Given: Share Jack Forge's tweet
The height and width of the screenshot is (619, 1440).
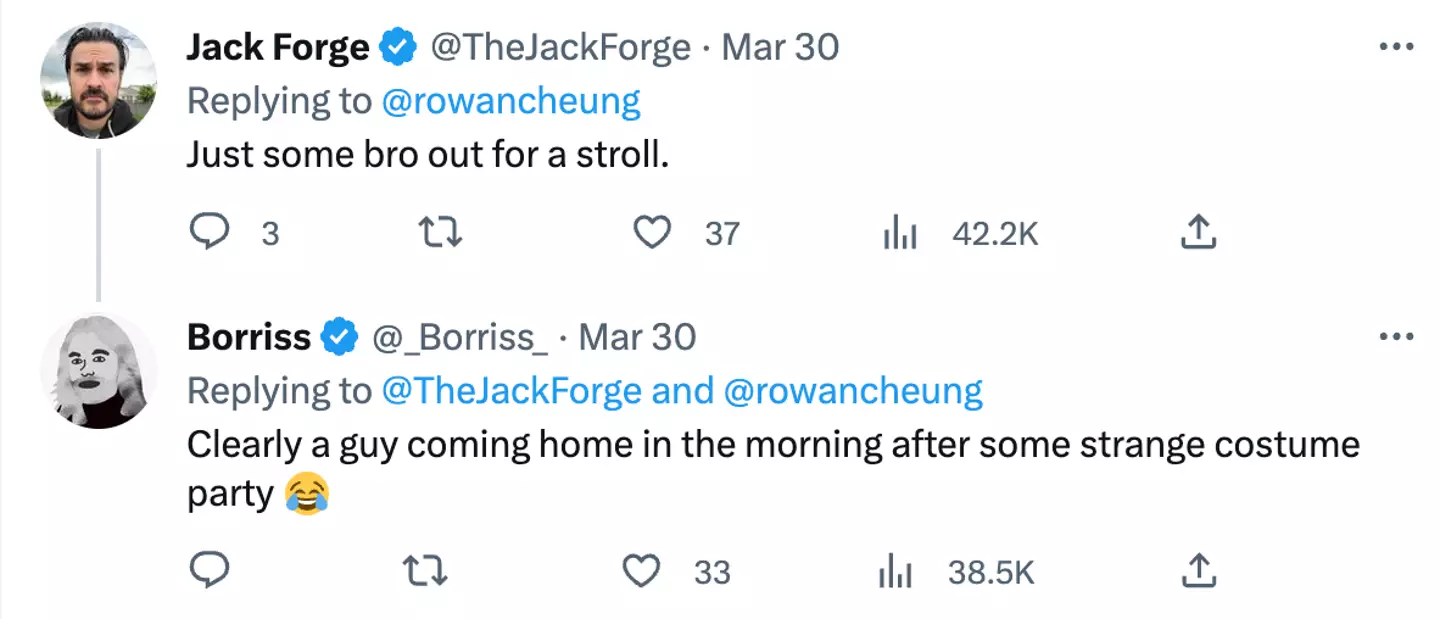Looking at the screenshot, I should 1198,233.
